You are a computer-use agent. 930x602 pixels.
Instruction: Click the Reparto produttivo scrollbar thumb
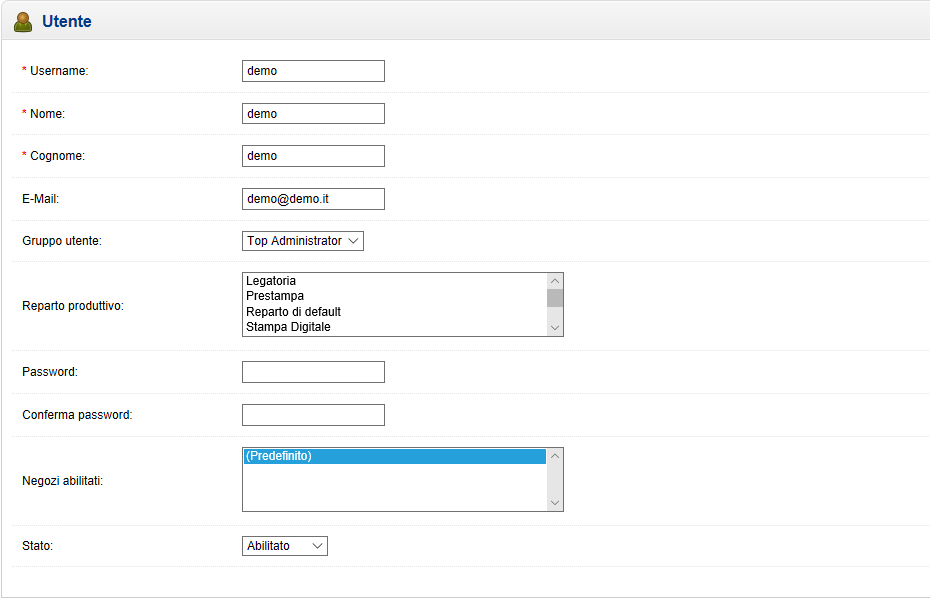(555, 298)
